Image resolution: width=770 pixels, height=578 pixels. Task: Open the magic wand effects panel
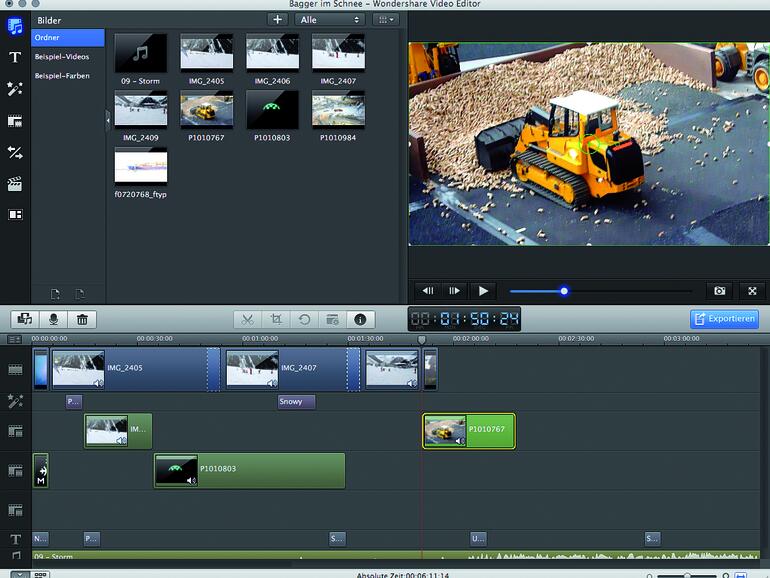[x=15, y=89]
